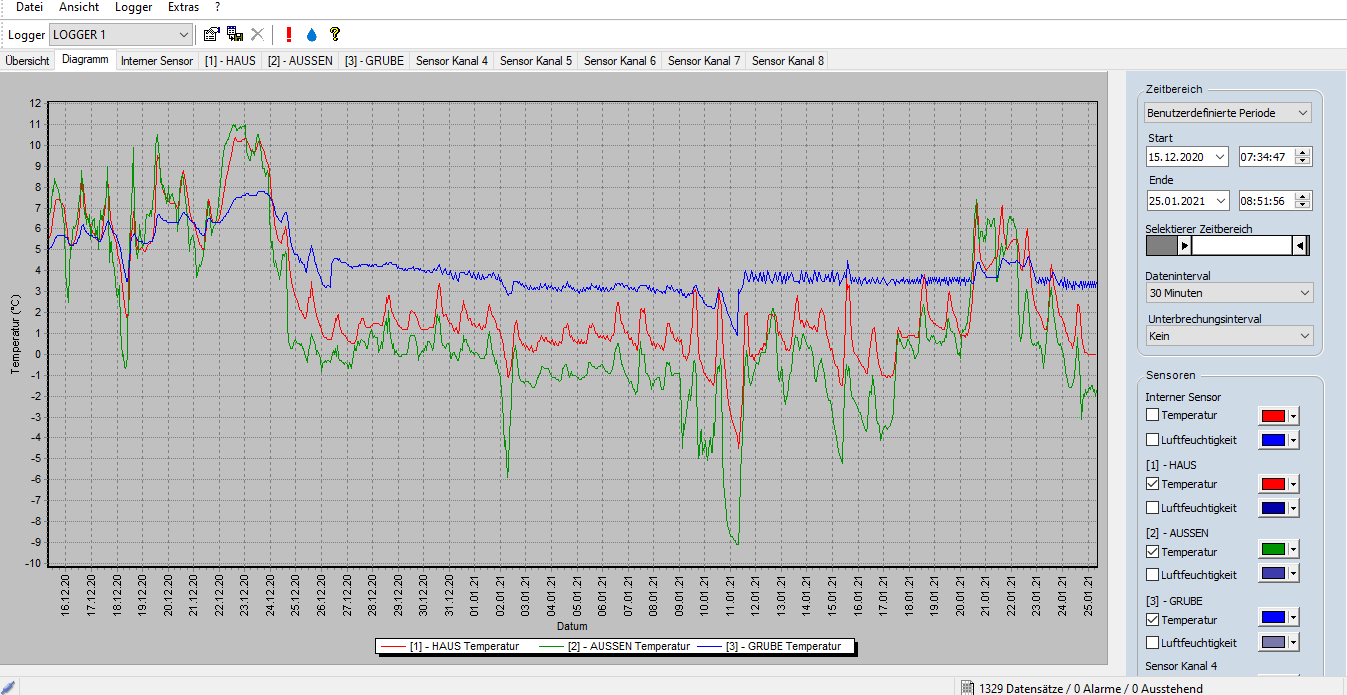Click the save/export logger data icon

pos(235,34)
